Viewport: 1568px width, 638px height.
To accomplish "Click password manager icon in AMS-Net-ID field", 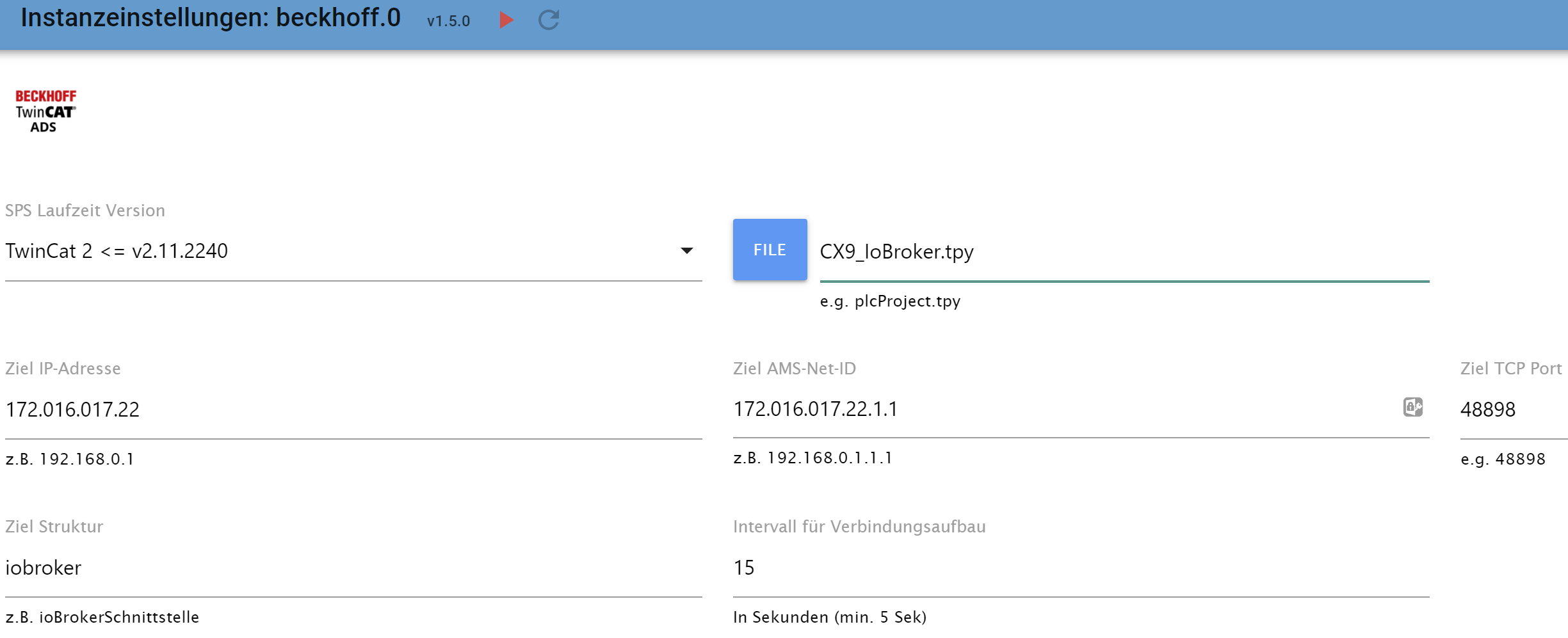I will pos(1413,407).
